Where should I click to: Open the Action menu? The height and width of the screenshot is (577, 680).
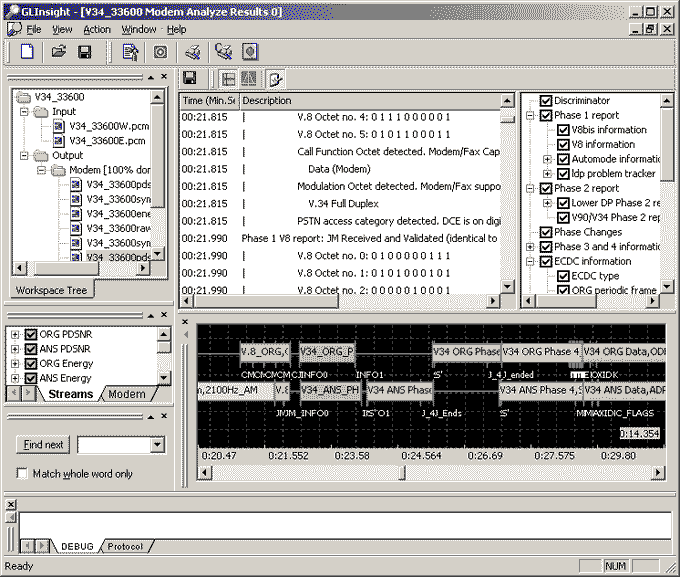[97, 30]
